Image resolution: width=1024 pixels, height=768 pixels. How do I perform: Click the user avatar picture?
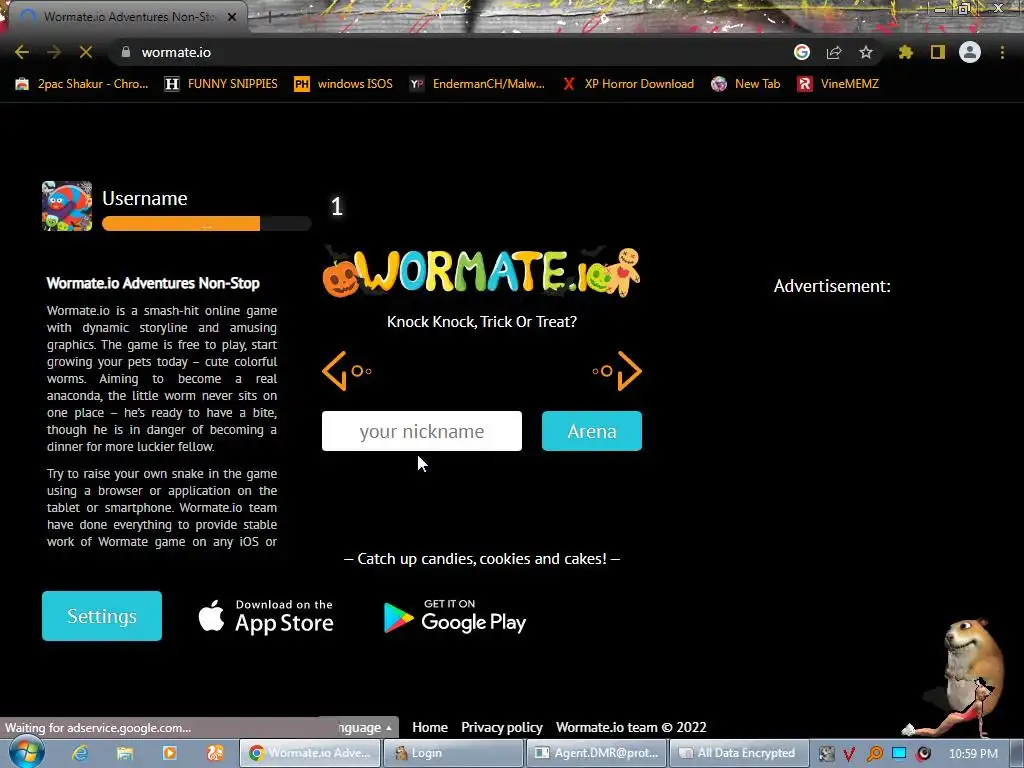coord(67,206)
